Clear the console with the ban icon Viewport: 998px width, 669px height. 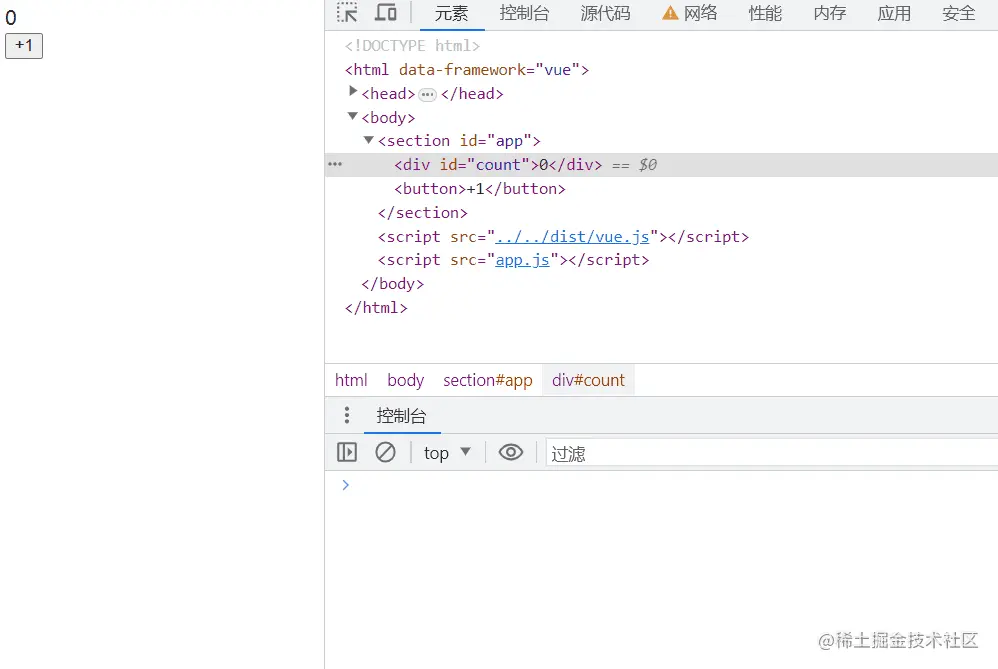coord(385,453)
